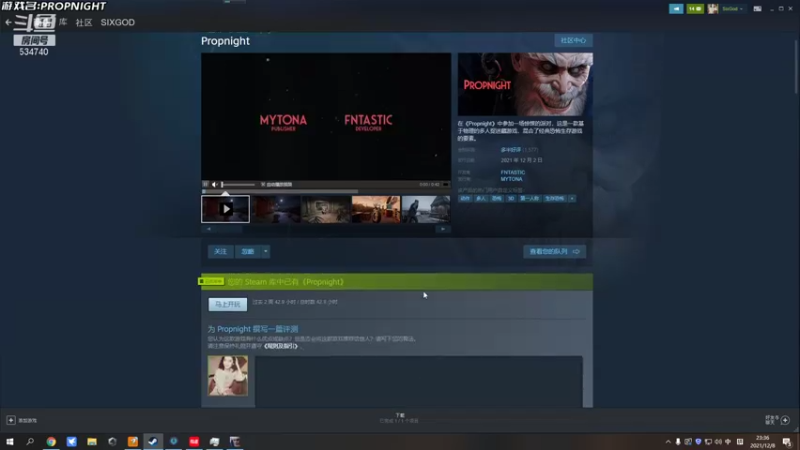Expand the SixGod account name dropdown
Screen dimensions: 800x450
click(x=732, y=9)
